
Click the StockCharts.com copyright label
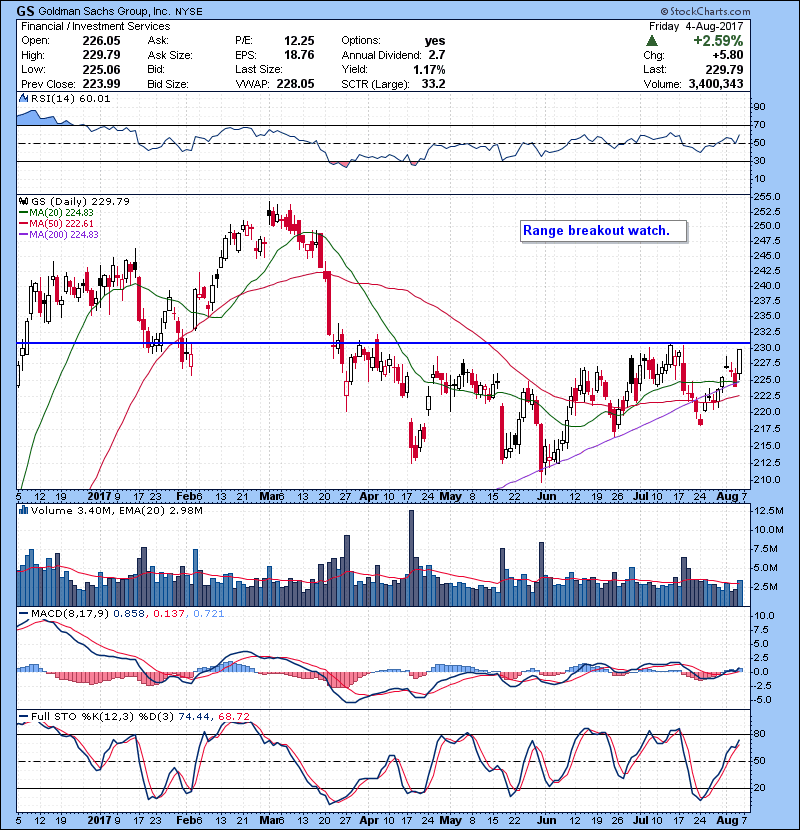tap(705, 11)
